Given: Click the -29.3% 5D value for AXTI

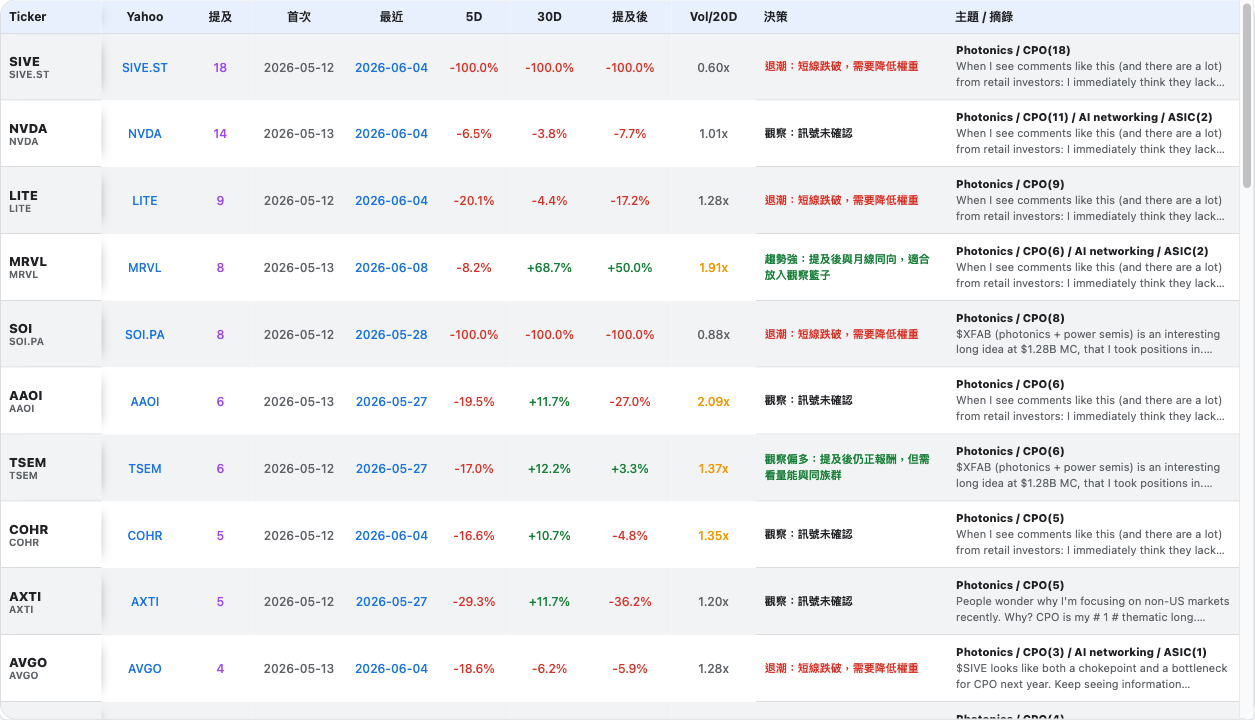Looking at the screenshot, I should click(474, 602).
